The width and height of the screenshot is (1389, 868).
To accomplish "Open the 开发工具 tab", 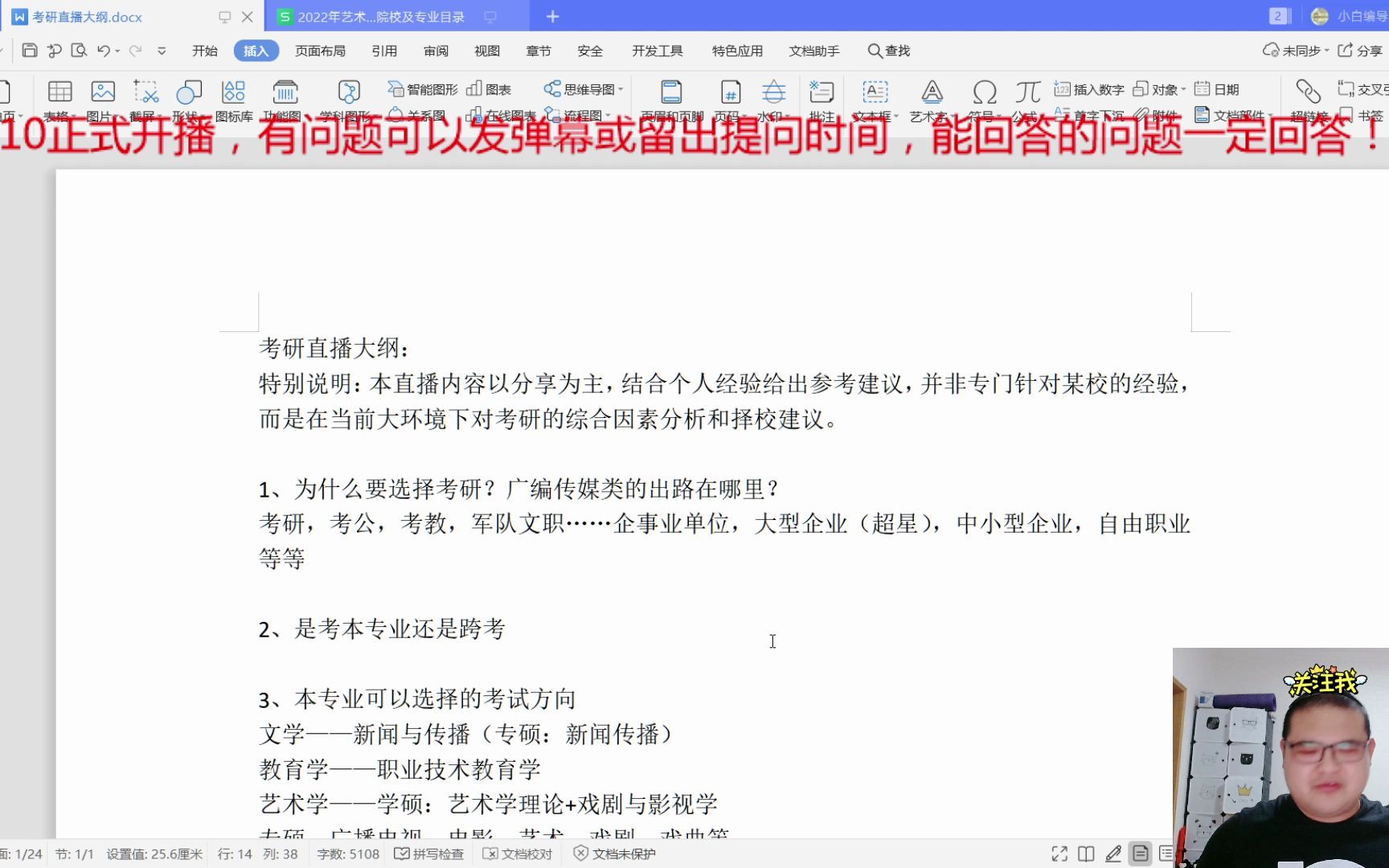I will [x=658, y=51].
